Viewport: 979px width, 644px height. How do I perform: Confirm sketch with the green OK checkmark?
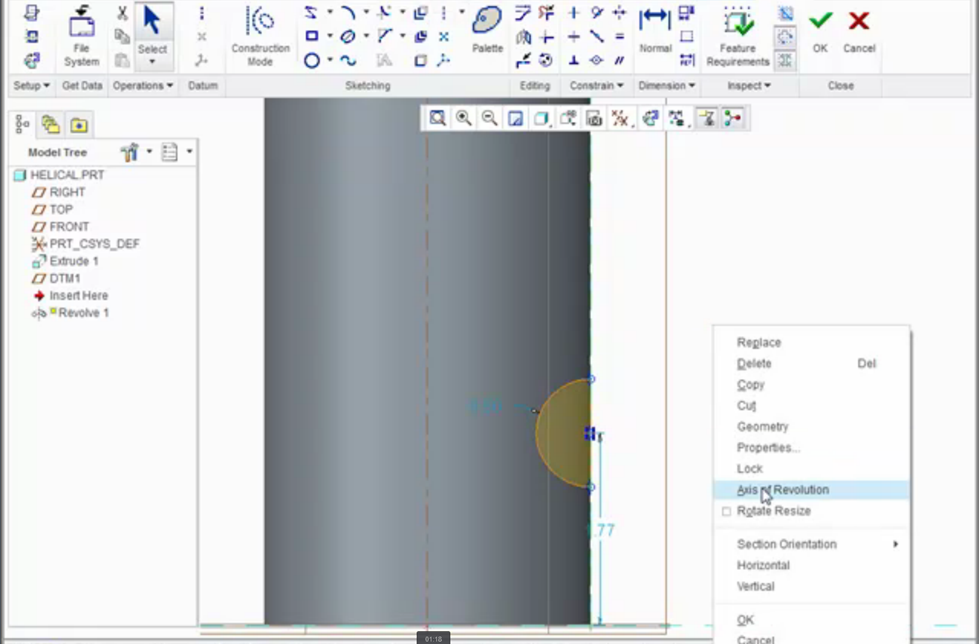click(819, 19)
